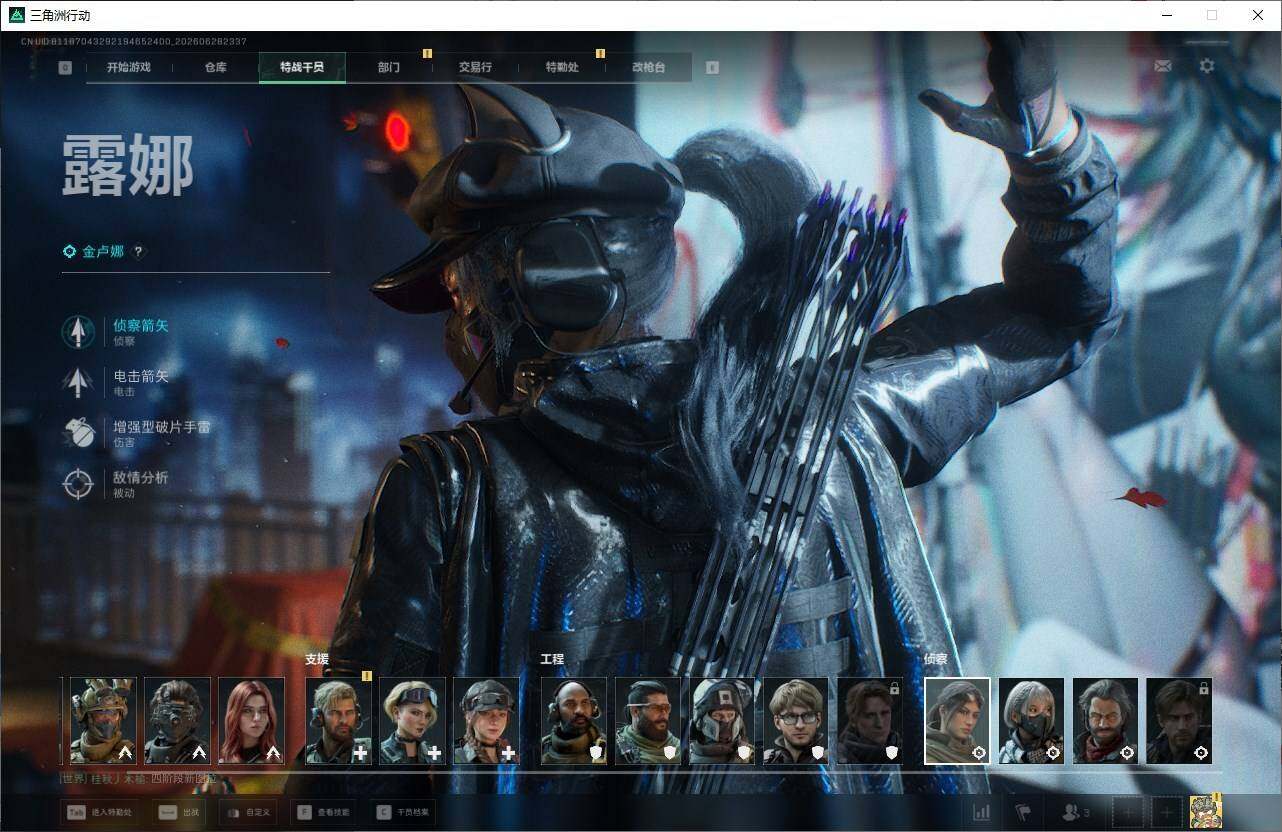
Task: Click the E key icon right of the tabs
Action: 712,68
